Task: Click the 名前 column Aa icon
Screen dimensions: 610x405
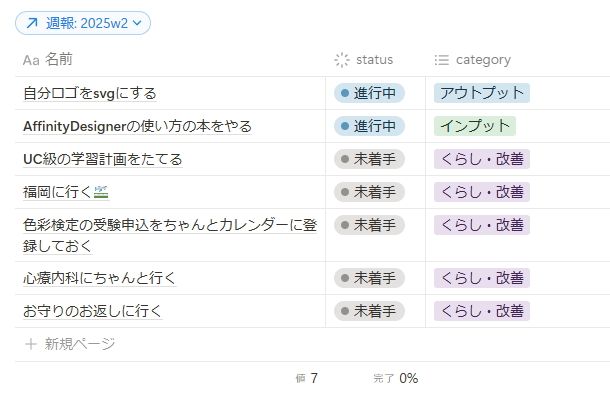Action: tap(31, 60)
